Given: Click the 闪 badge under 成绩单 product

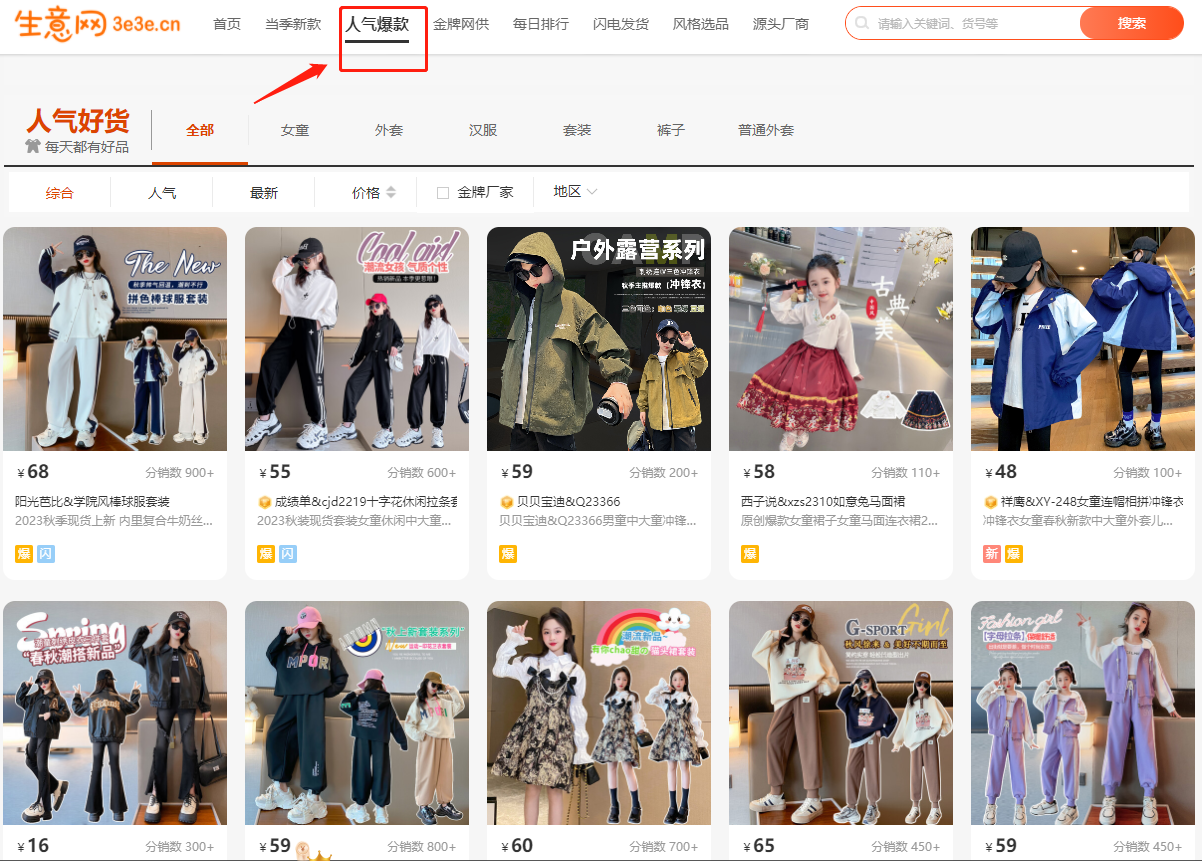Looking at the screenshot, I should pos(287,554).
